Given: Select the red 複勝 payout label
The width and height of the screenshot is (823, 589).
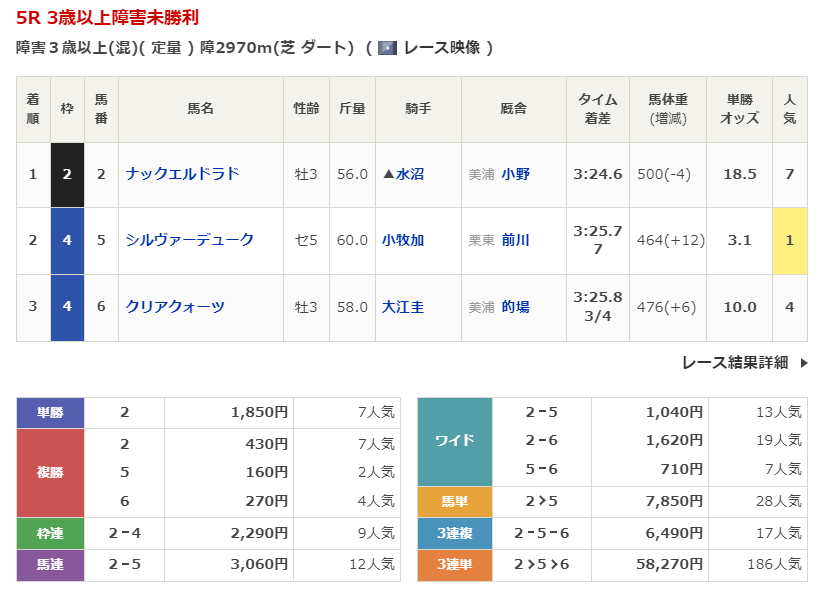Looking at the screenshot, I should (50, 472).
